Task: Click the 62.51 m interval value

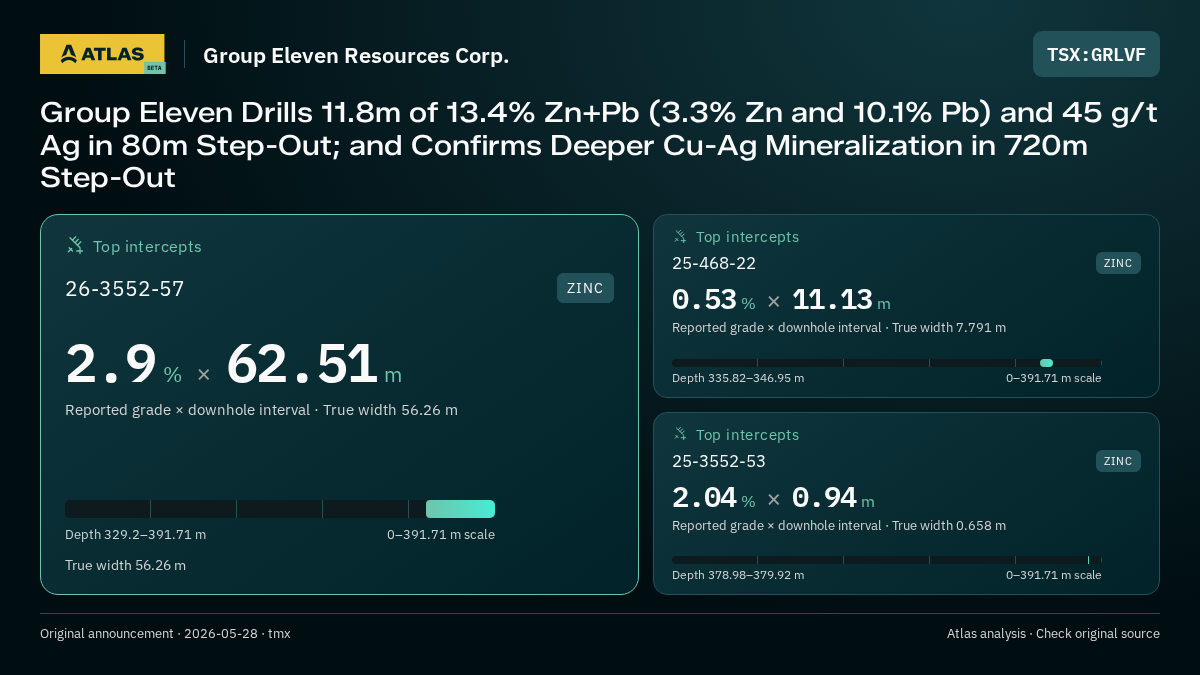Action: click(314, 365)
